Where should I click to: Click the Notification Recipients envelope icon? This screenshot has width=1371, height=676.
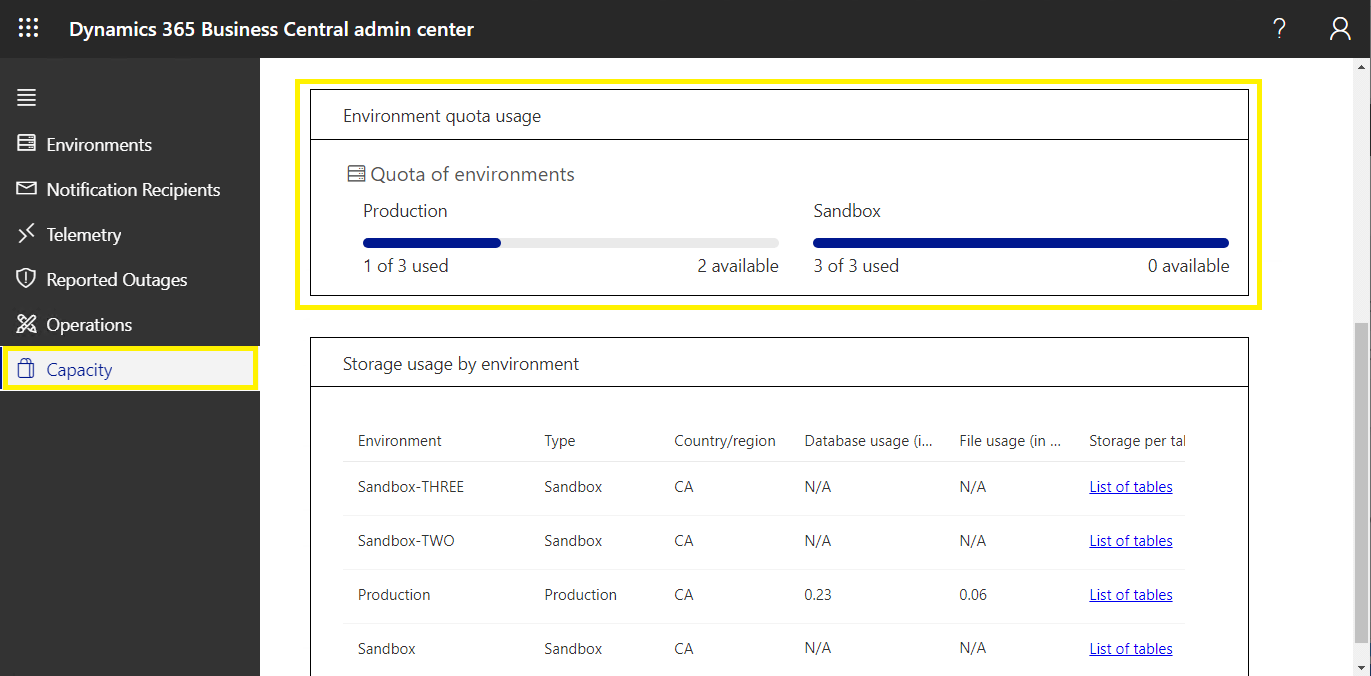click(26, 189)
